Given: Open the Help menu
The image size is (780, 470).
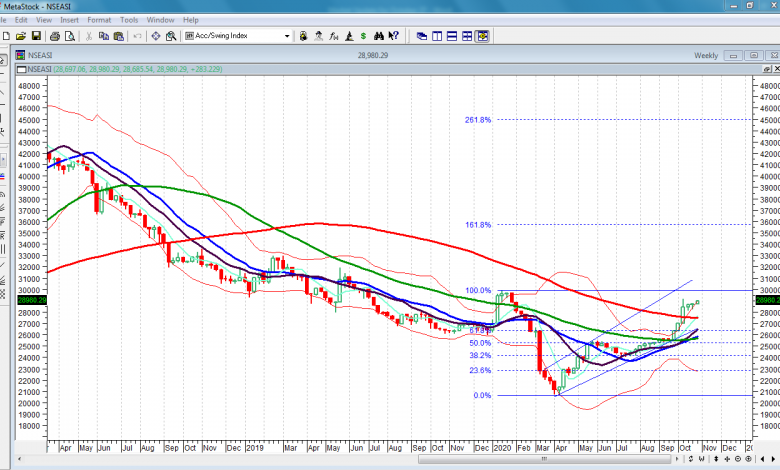Looking at the screenshot, I should 191,20.
